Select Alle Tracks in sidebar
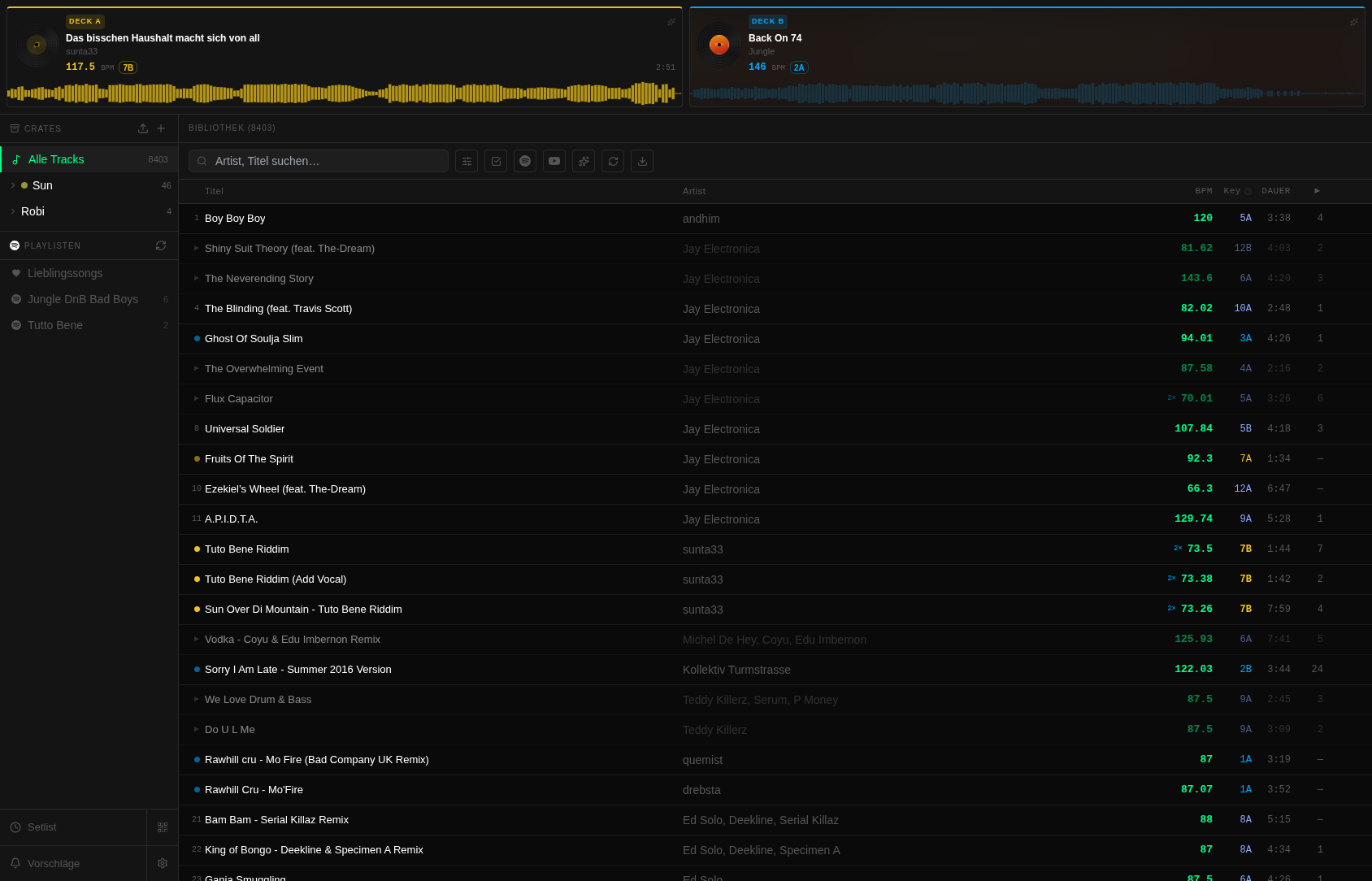 point(56,159)
